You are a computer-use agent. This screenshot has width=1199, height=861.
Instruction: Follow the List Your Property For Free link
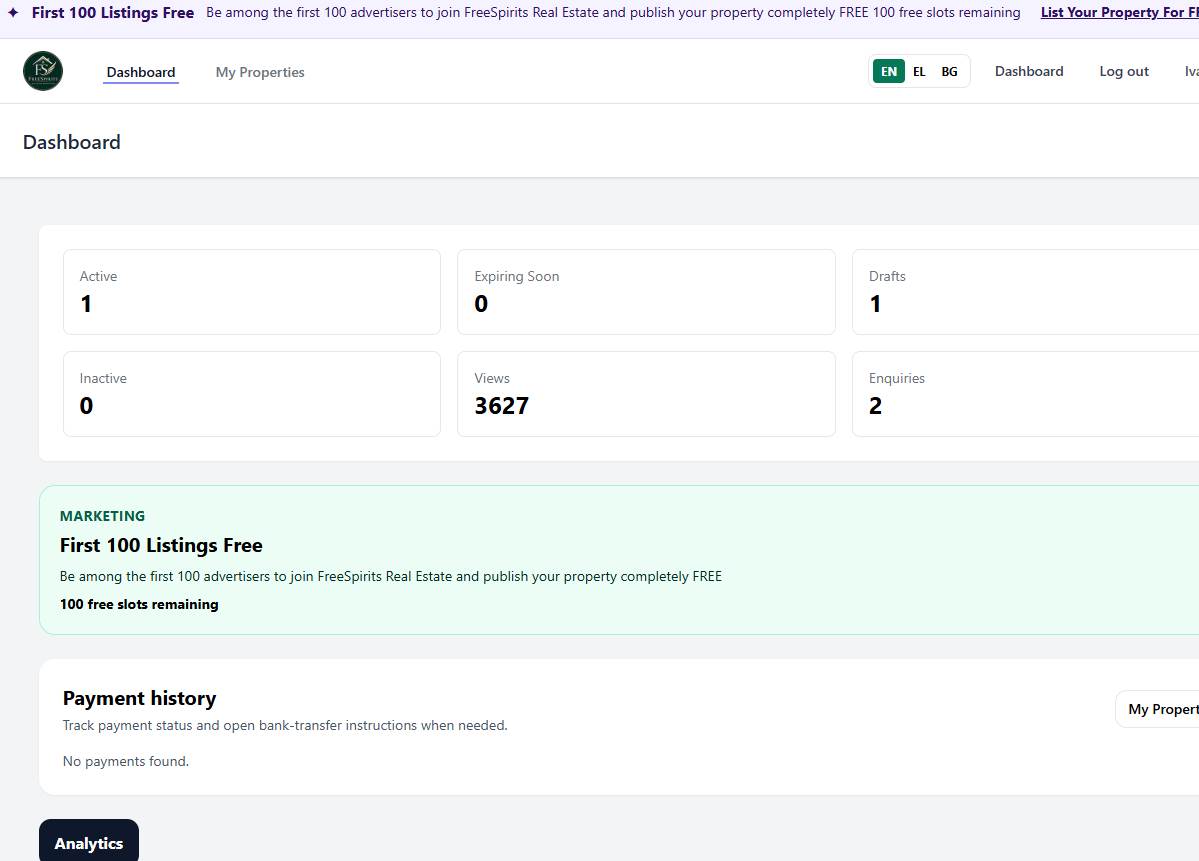(x=1119, y=12)
